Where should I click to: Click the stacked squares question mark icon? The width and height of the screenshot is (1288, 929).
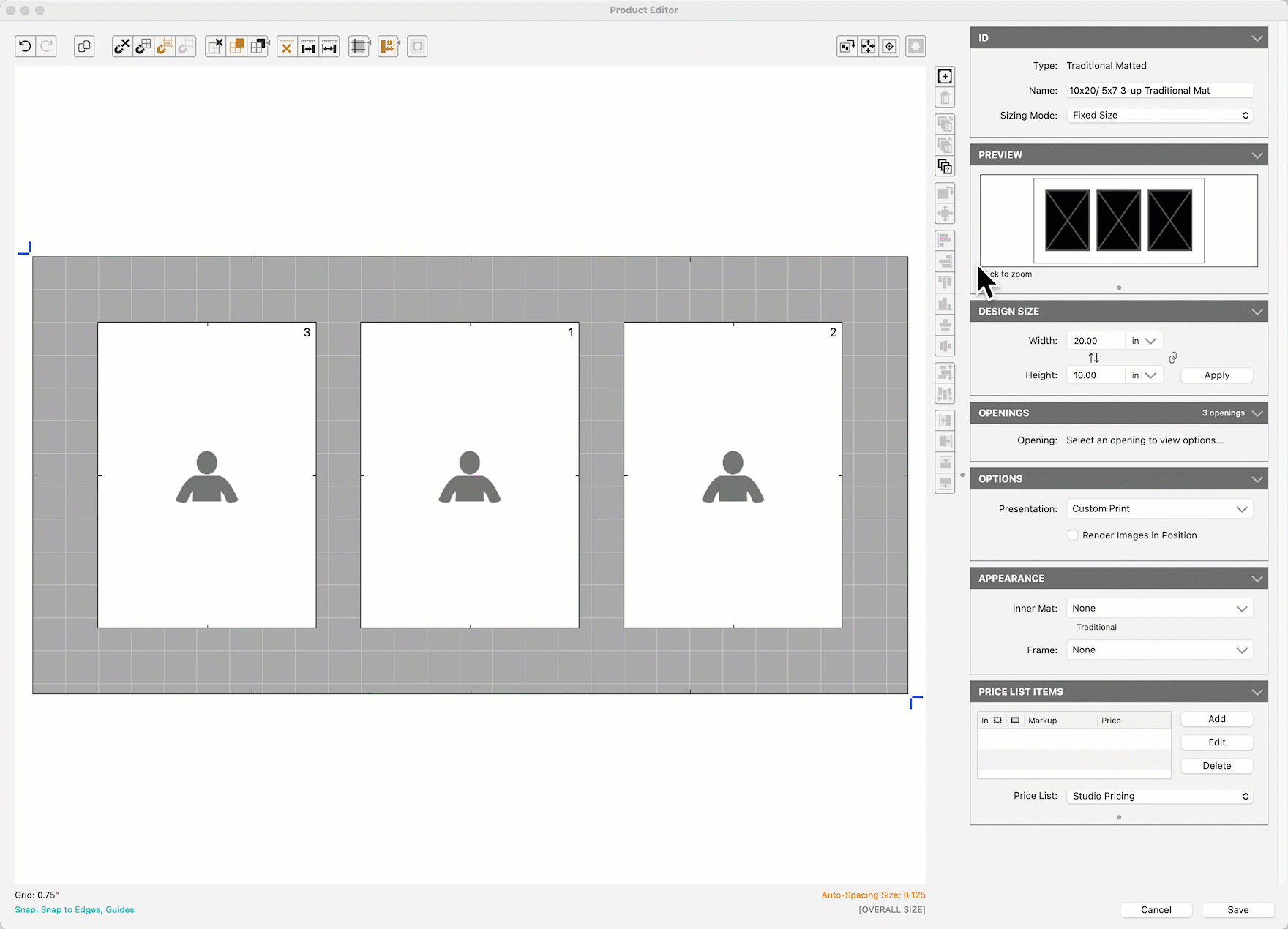[x=945, y=167]
